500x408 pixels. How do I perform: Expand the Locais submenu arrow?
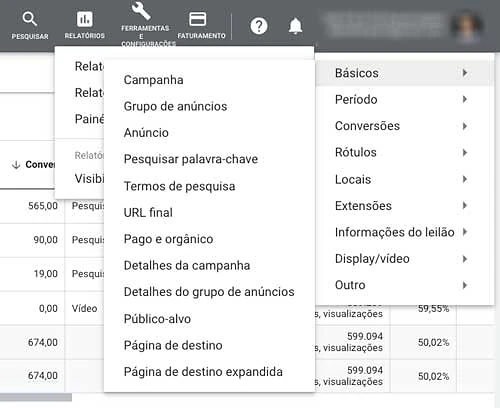465,179
